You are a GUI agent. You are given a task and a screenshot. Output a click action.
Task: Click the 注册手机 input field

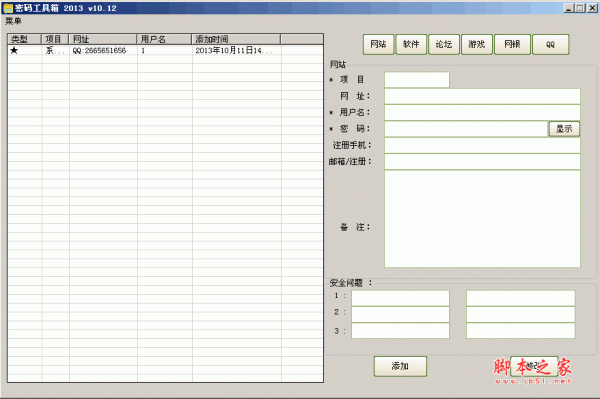482,145
